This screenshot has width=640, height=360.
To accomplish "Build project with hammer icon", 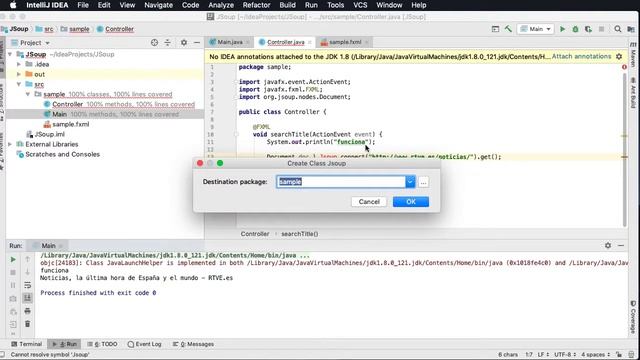I will tap(508, 29).
